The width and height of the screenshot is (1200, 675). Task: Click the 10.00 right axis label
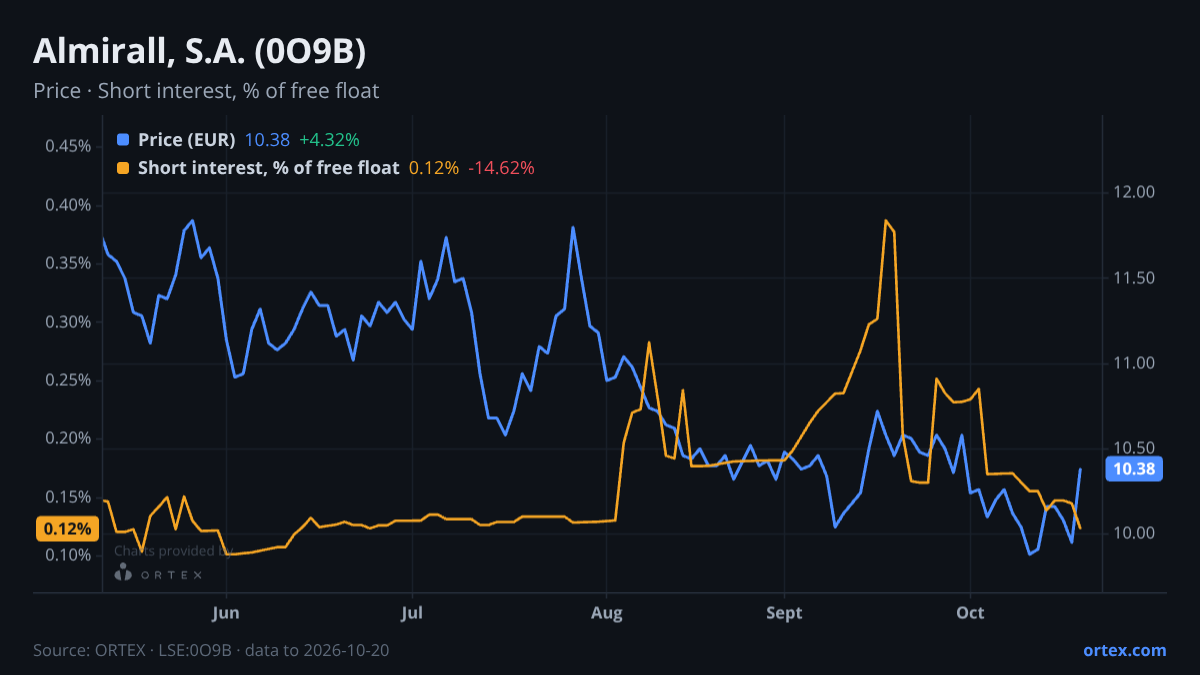(1134, 533)
